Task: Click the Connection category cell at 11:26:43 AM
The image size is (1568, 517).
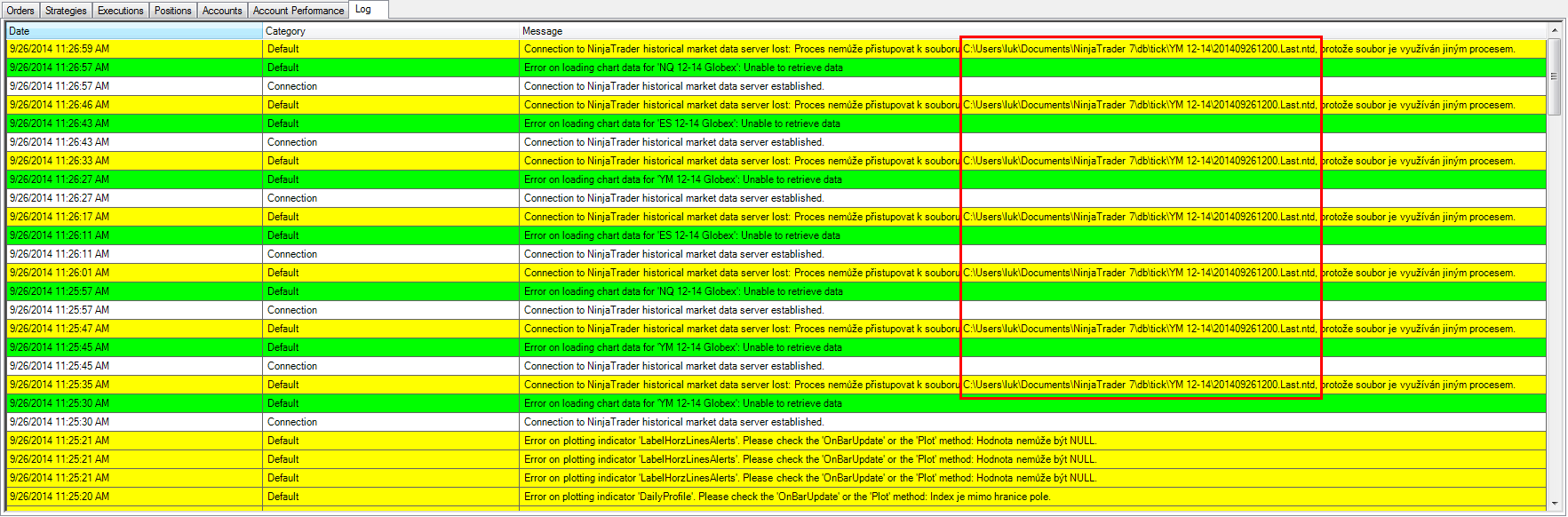Action: coord(391,142)
